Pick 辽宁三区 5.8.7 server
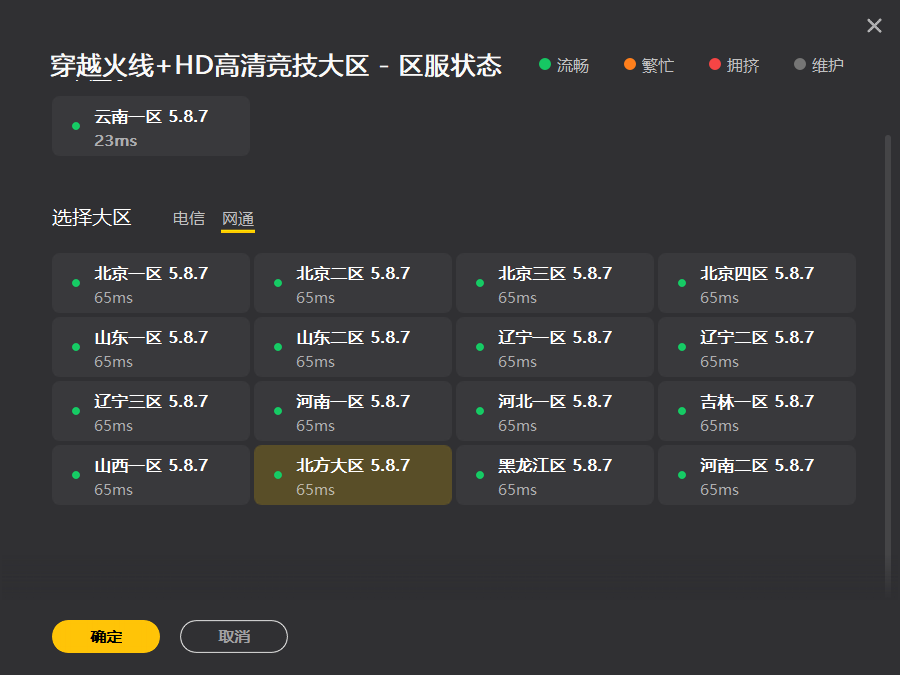 151,411
